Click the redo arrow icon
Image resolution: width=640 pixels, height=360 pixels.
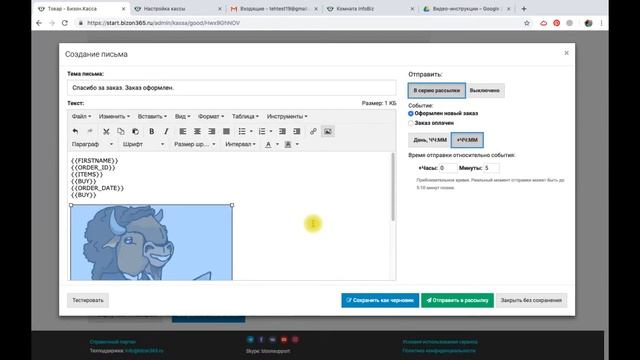(x=90, y=131)
